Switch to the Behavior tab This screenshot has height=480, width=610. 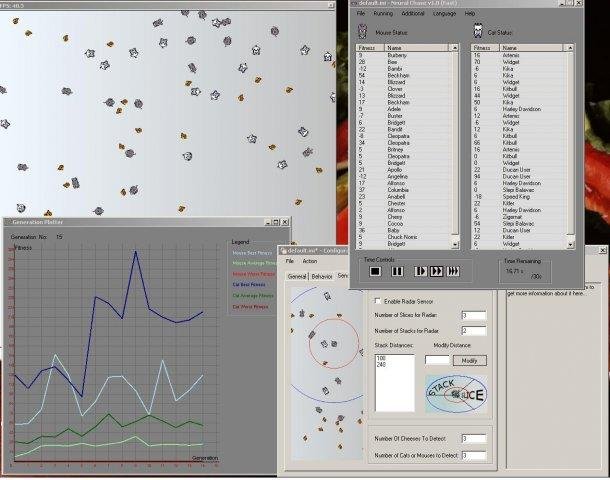(322, 276)
